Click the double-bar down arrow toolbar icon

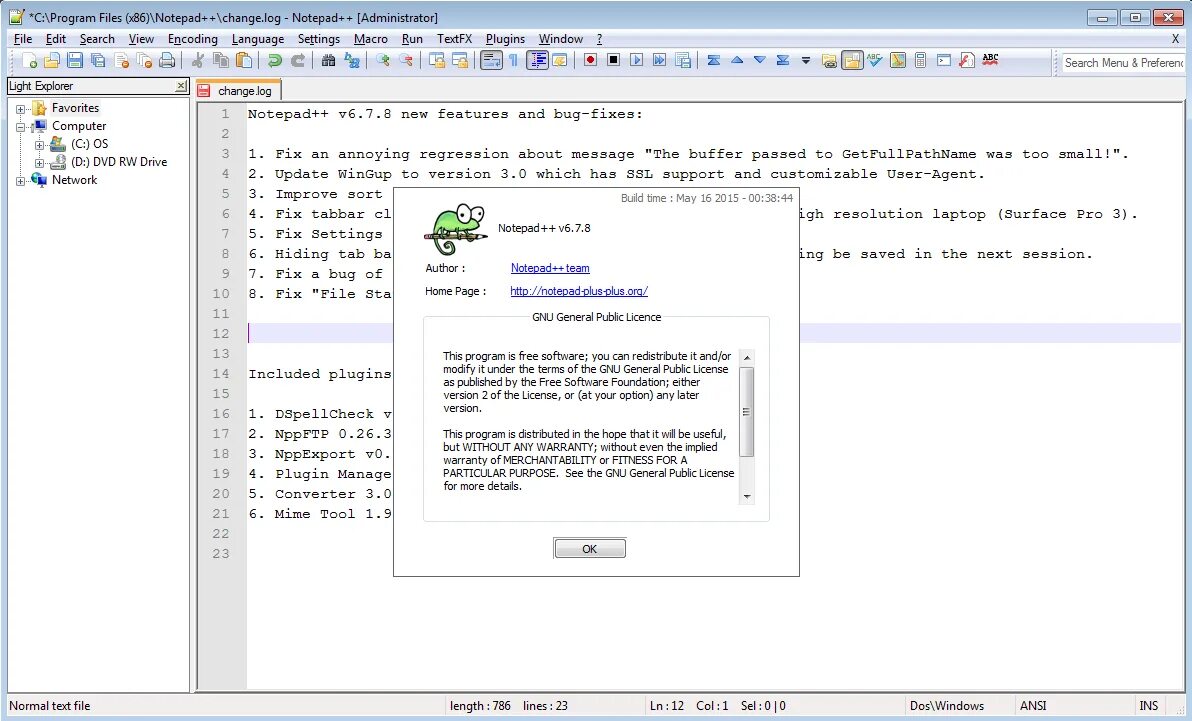[782, 60]
